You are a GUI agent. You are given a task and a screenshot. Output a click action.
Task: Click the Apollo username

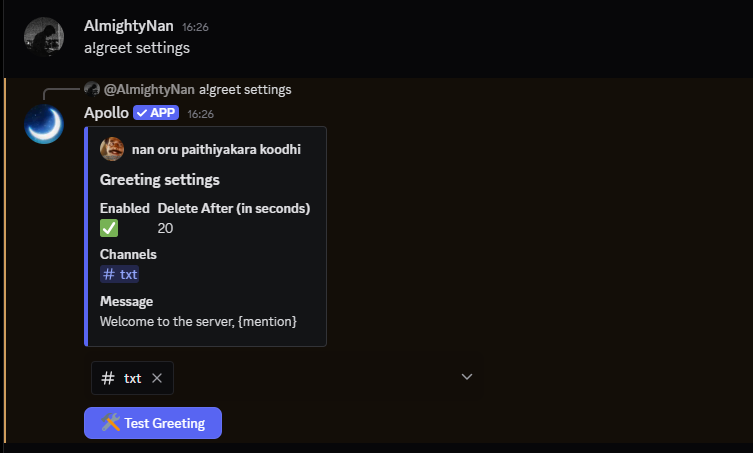106,112
